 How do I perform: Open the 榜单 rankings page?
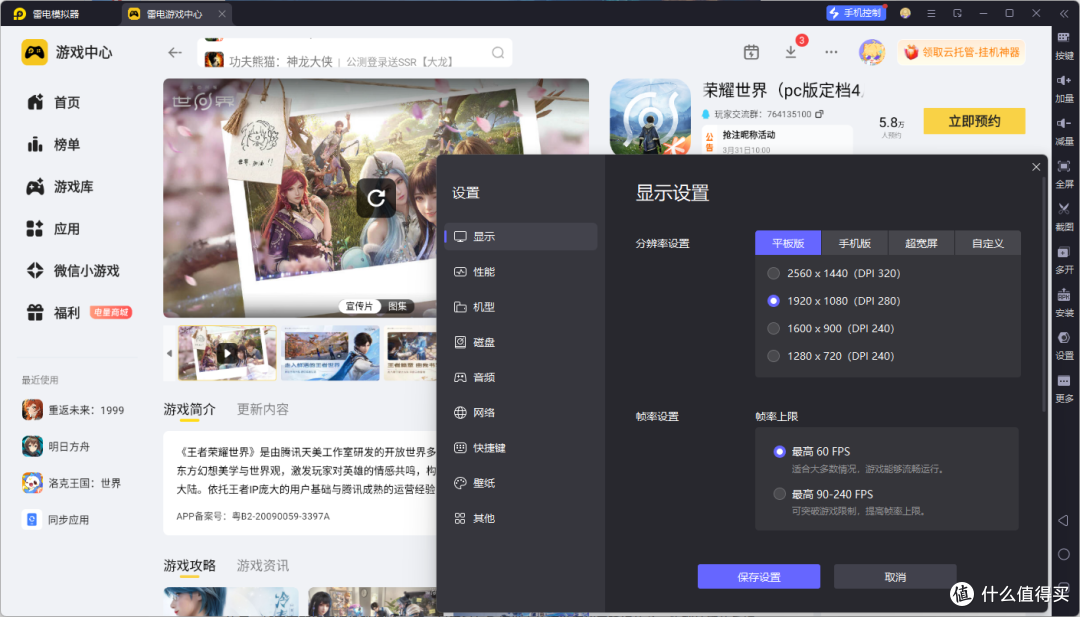(x=54, y=145)
